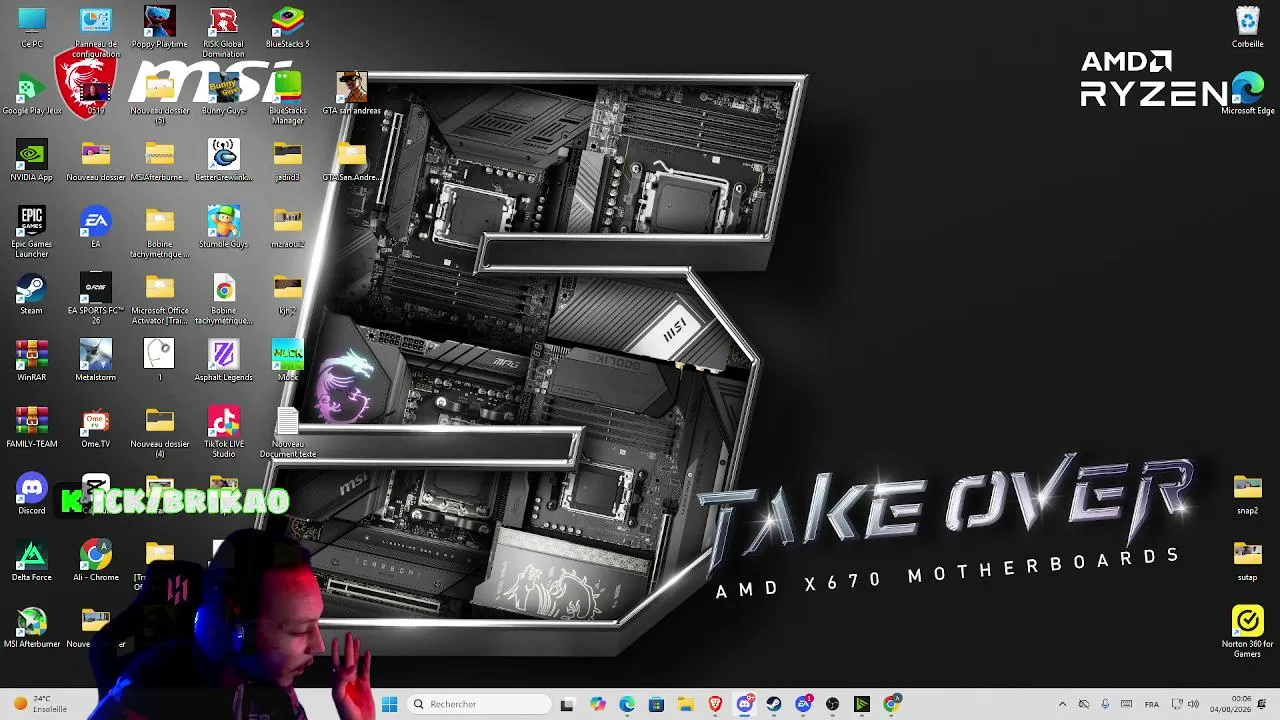Screen dimensions: 1280x720
Task: Launch the Delta Force shortcut
Action: click(x=32, y=561)
